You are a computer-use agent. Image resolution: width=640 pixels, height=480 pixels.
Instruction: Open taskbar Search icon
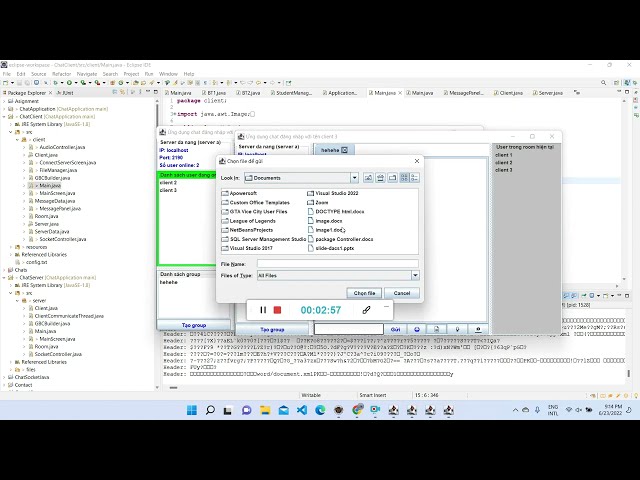coord(210,410)
